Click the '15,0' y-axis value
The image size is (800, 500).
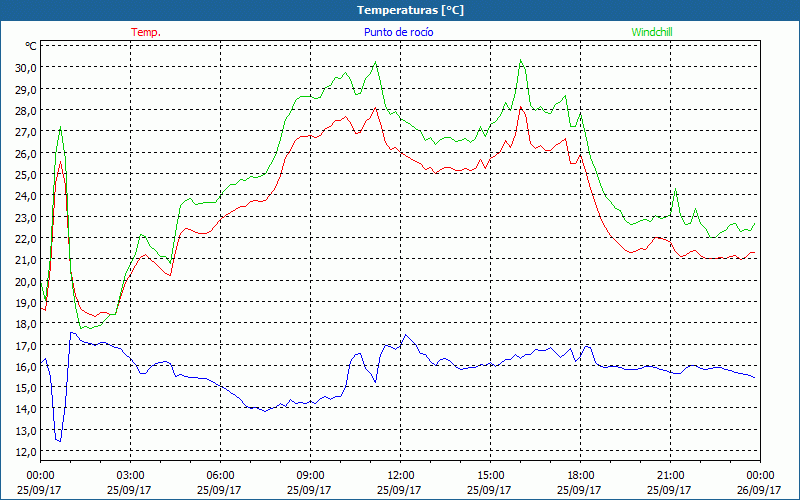click(27, 388)
